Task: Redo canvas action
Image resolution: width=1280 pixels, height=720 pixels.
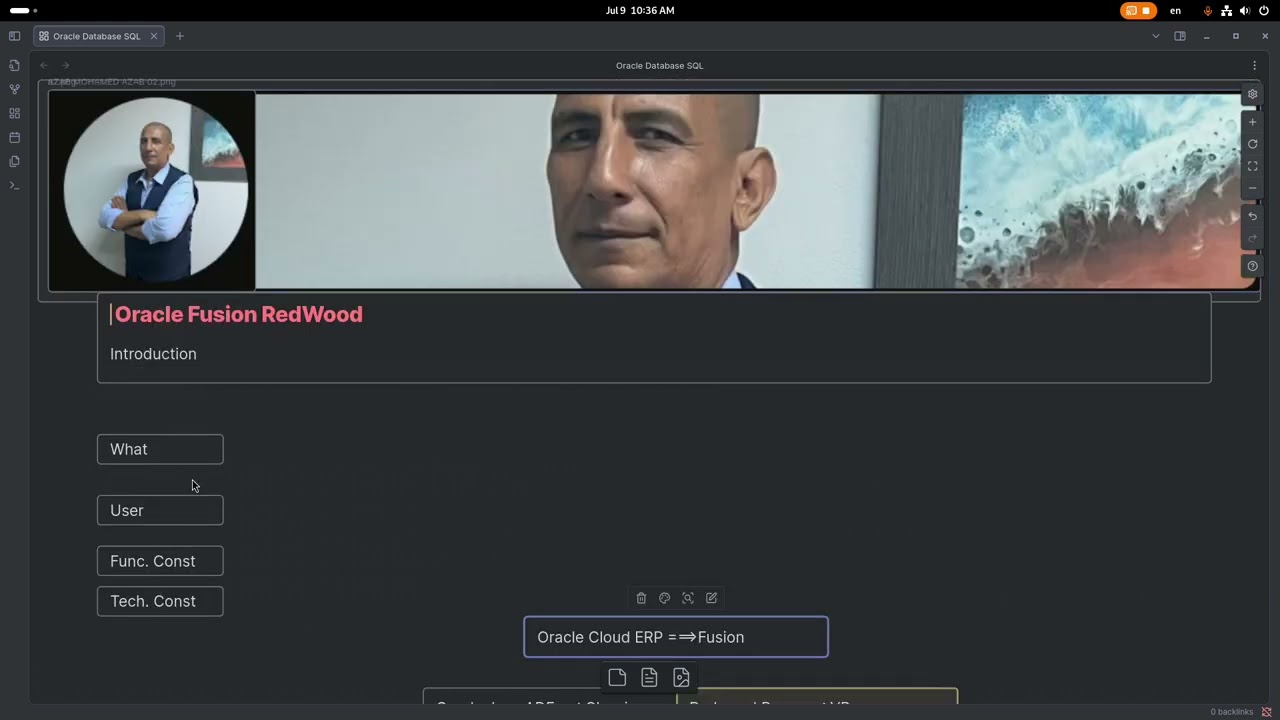Action: pos(1252,238)
